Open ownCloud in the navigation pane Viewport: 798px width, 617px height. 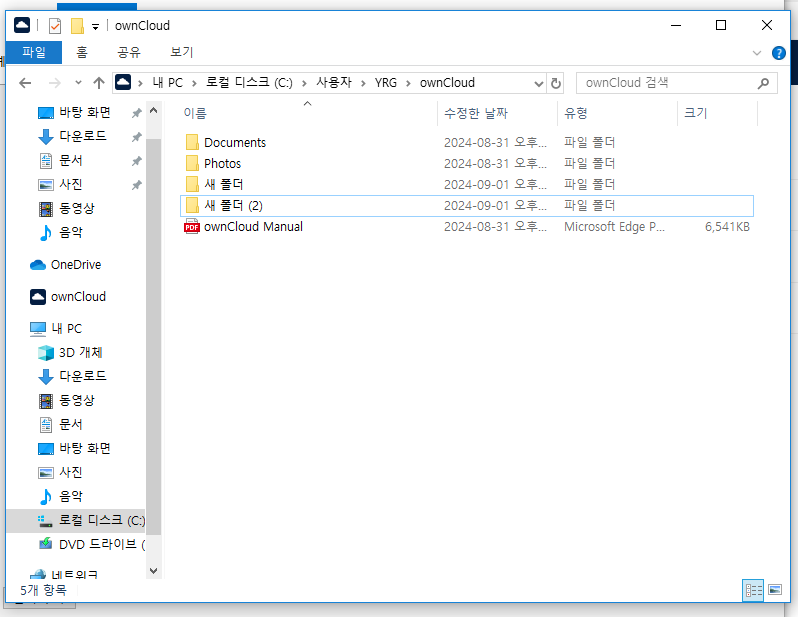(x=78, y=296)
